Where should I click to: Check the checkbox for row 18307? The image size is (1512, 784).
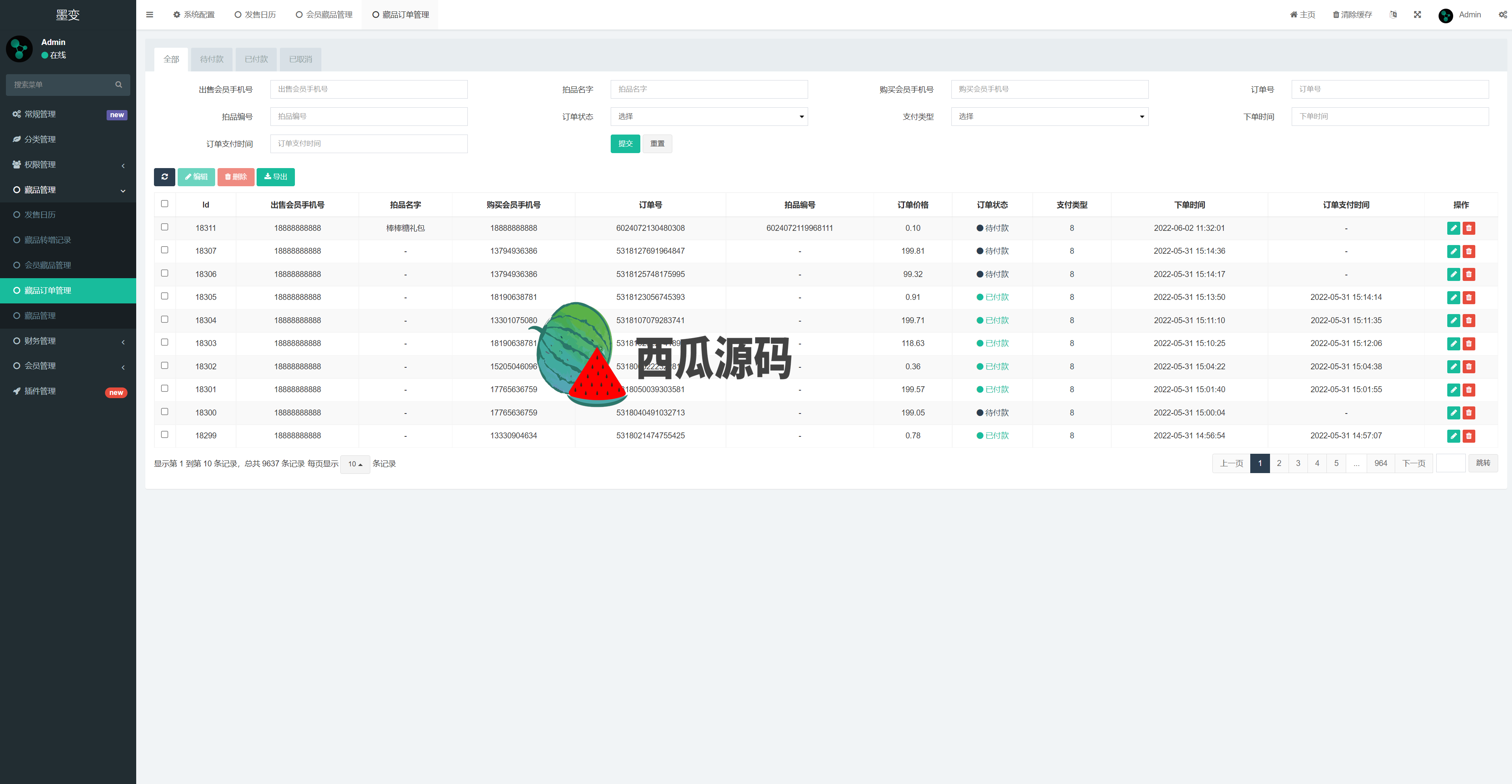pos(164,250)
